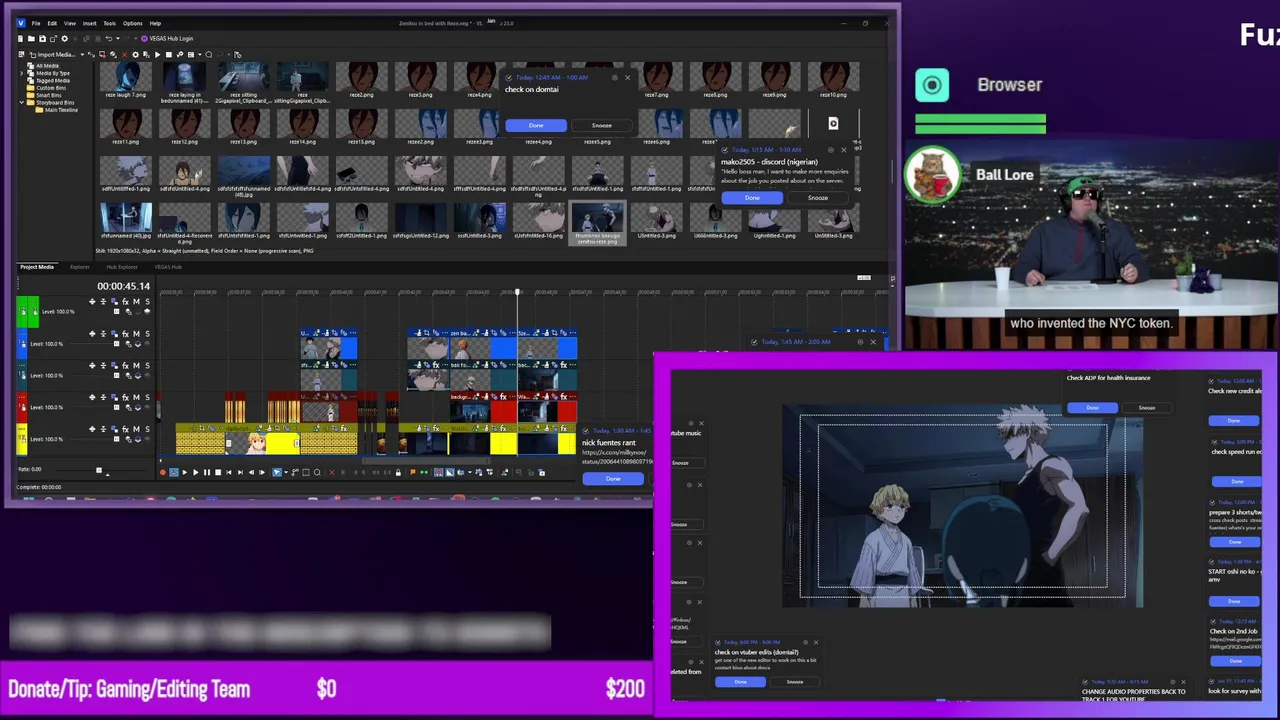This screenshot has width=1280, height=720.
Task: Open the Import Media dropdown arrow
Action: point(82,55)
